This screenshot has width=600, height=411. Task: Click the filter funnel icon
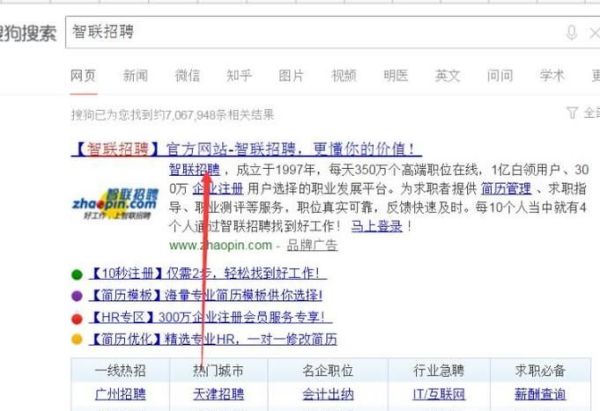pyautogui.click(x=572, y=113)
